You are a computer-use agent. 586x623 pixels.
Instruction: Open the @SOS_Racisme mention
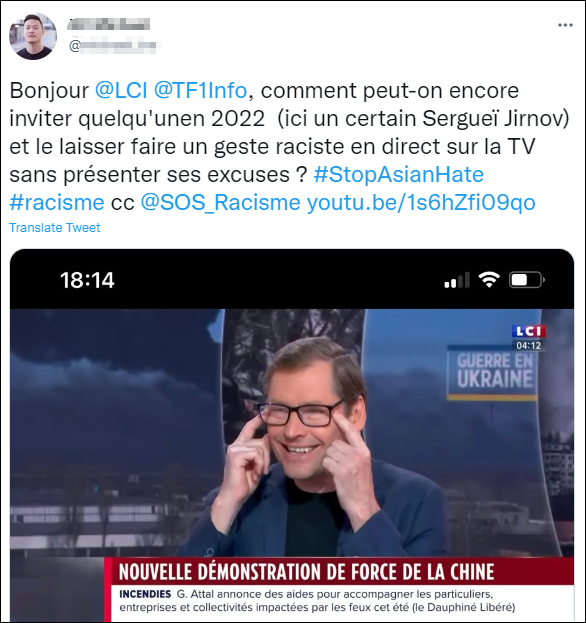(220, 203)
